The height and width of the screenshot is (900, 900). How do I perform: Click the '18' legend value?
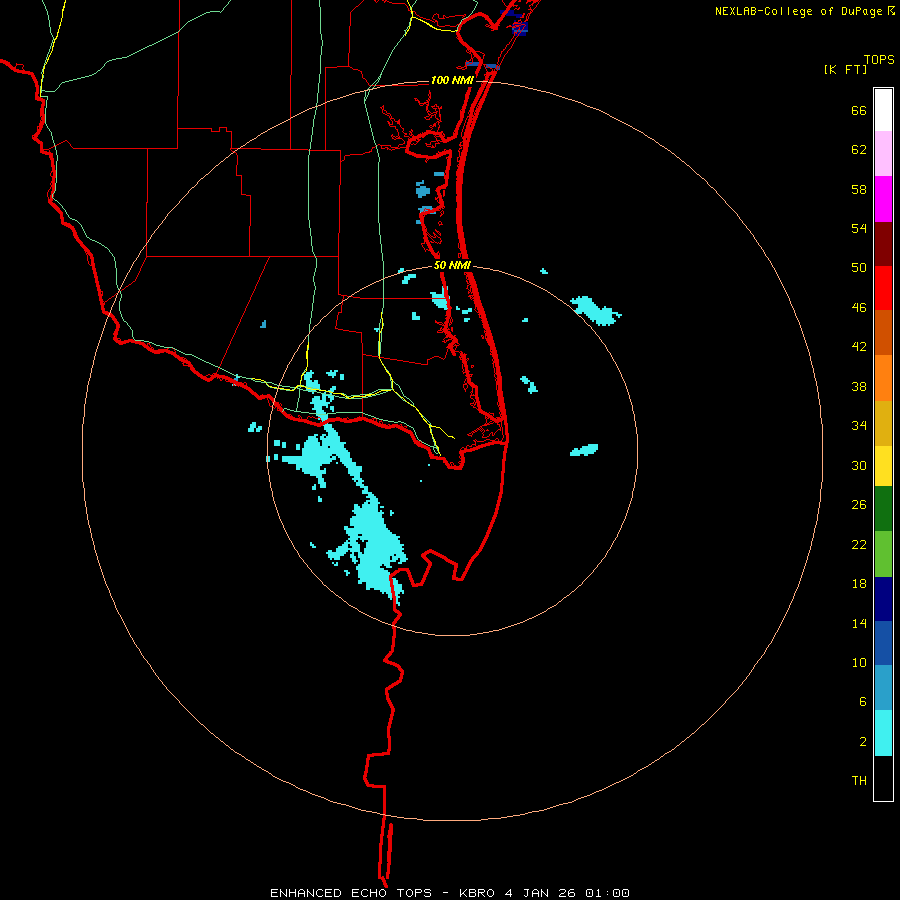click(859, 583)
